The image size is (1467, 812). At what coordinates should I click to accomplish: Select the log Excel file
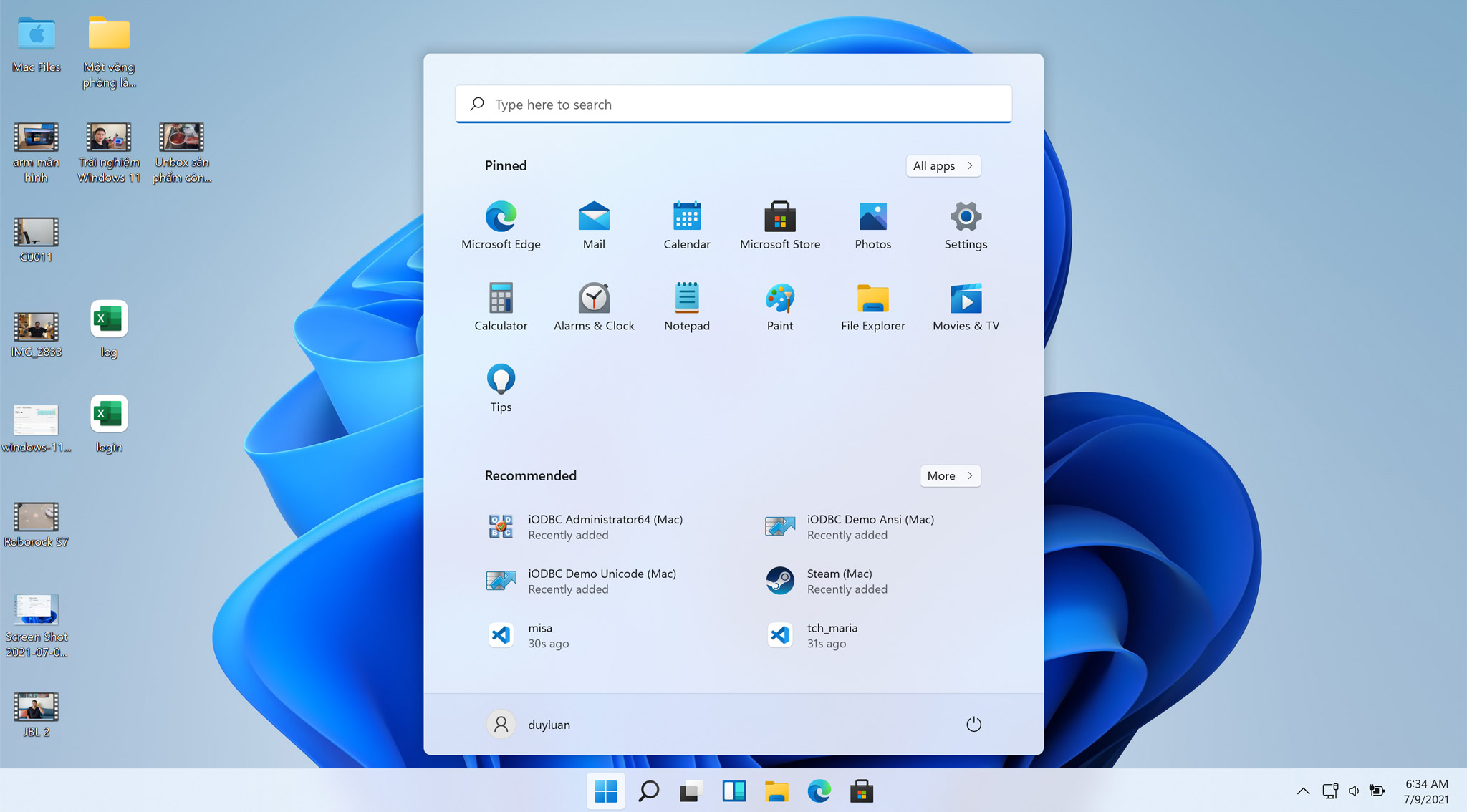109,329
